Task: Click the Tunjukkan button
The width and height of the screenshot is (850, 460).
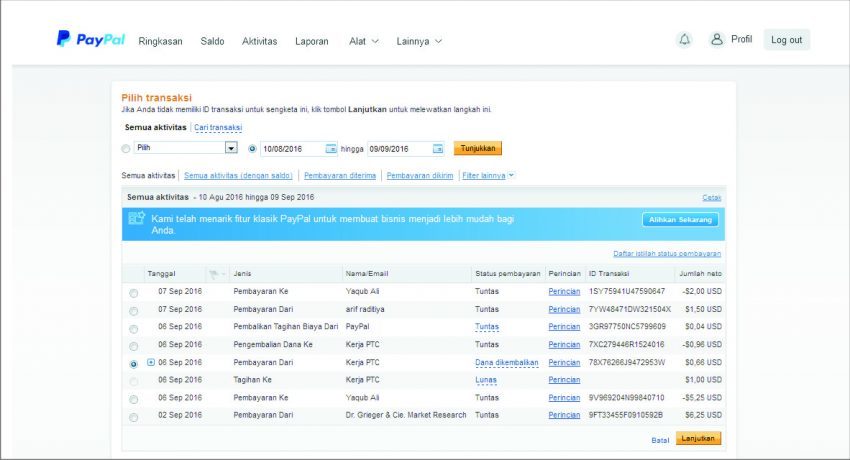Action: (x=477, y=148)
